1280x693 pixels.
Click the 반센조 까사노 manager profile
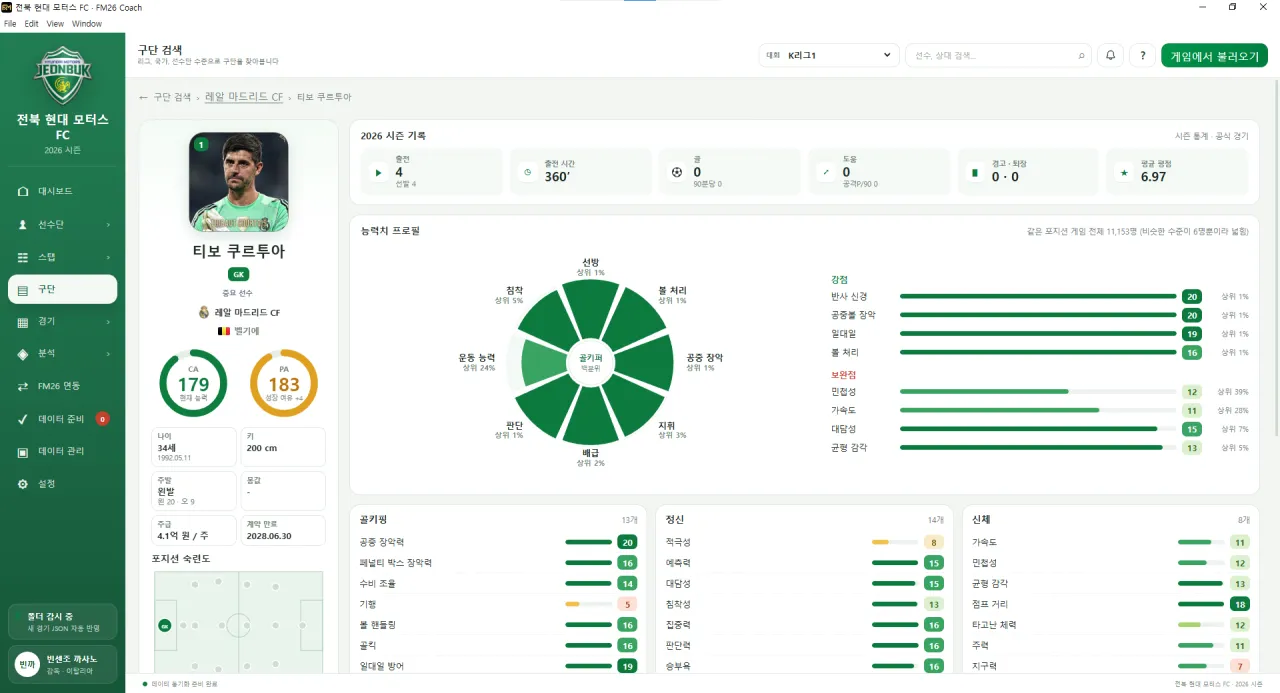point(62,664)
